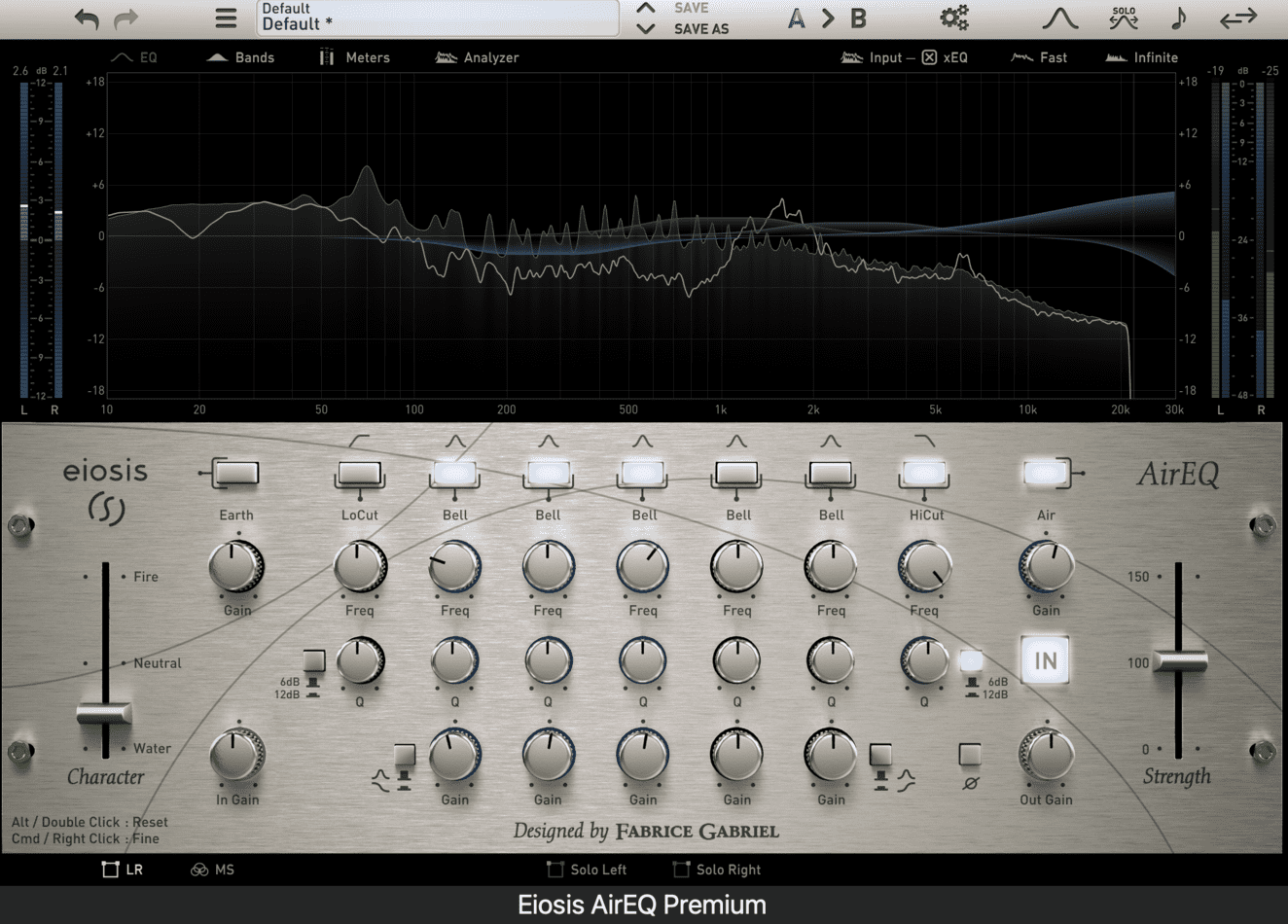
Task: Click the HiCut Q knob
Action: coord(924,660)
